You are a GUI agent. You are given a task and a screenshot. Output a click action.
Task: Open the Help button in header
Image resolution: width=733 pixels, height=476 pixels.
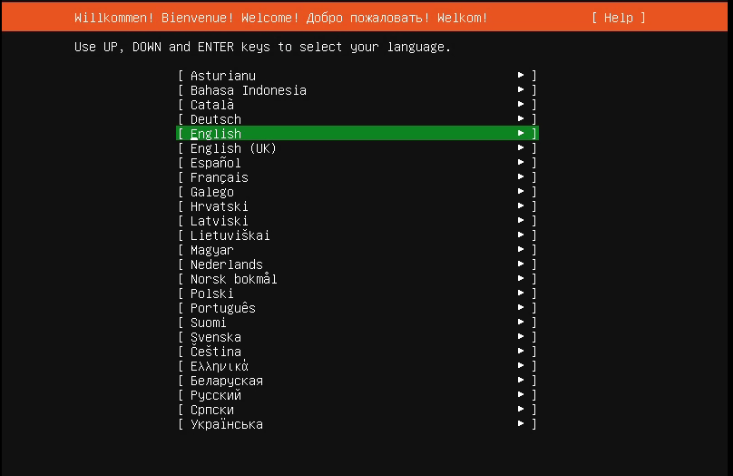pyautogui.click(x=618, y=18)
